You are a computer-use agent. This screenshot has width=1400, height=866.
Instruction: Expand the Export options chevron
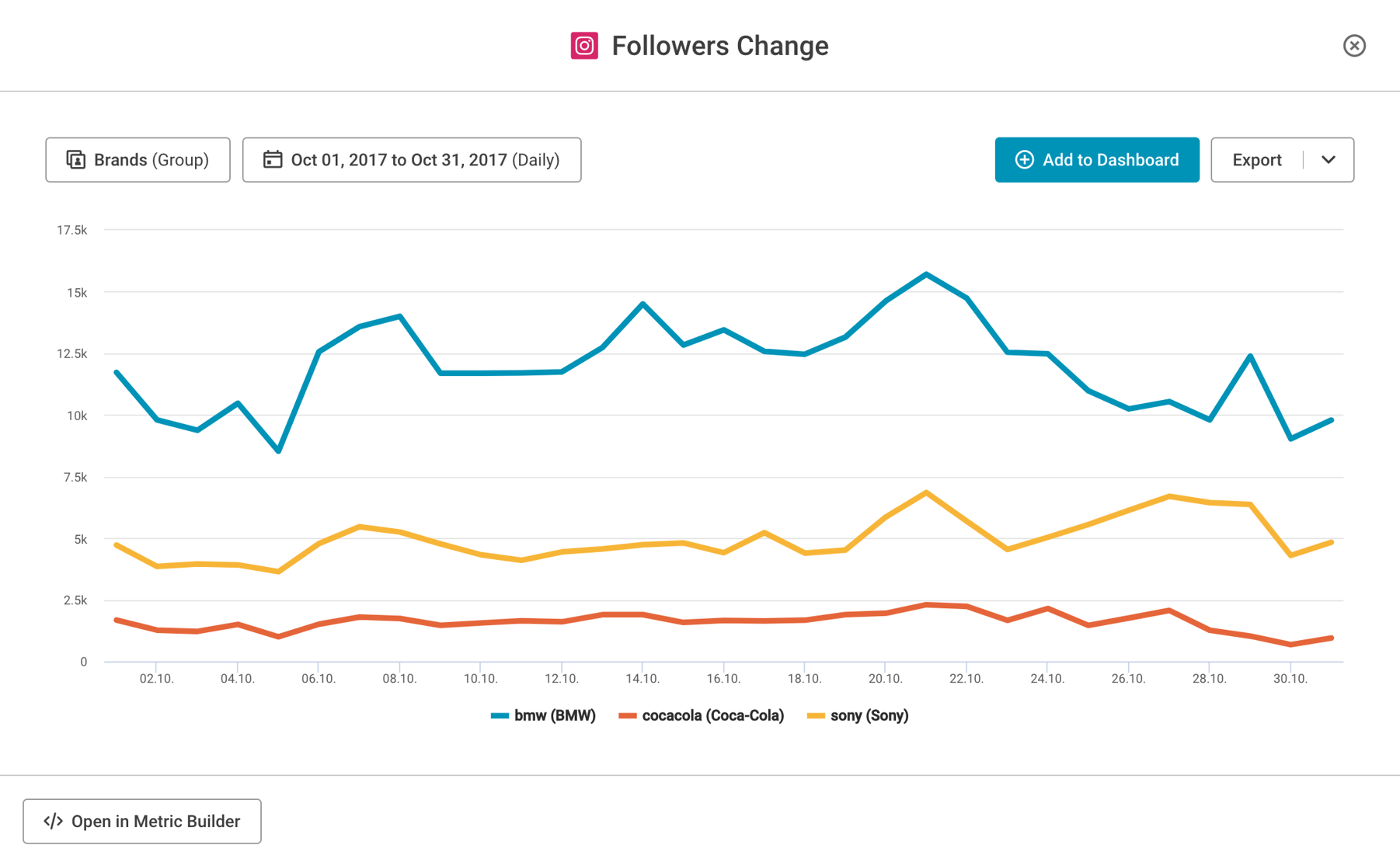coord(1329,159)
